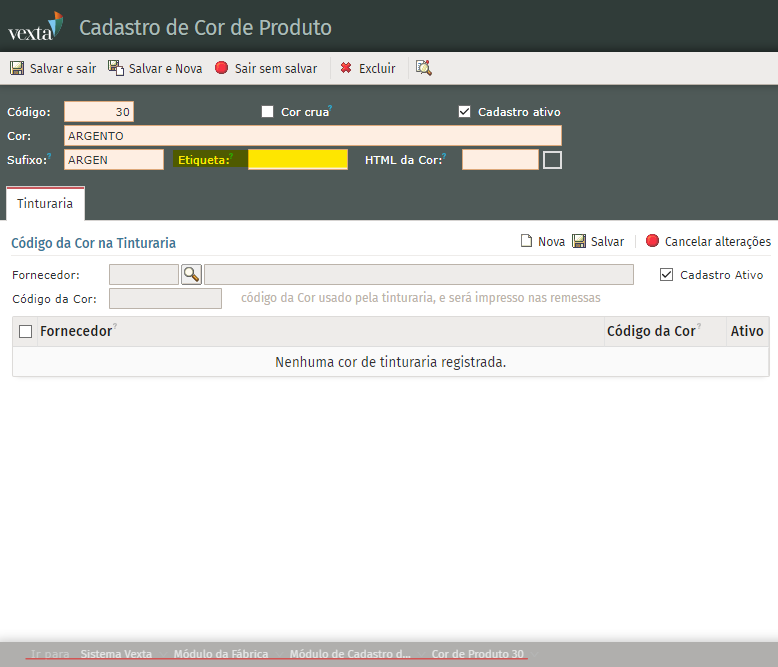778x667 pixels.
Task: Uncheck Cadastro Ativo in Tinturaria section
Action: coord(667,275)
